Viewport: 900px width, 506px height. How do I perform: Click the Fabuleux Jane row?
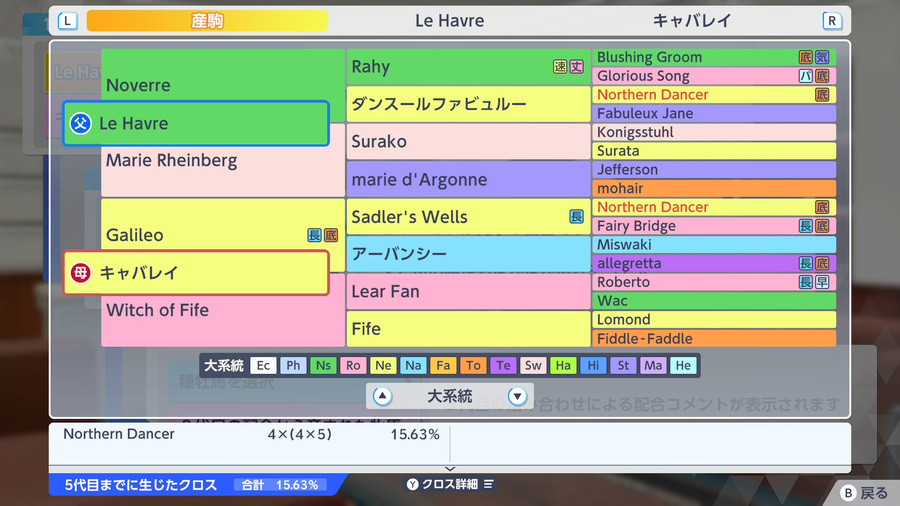[x=714, y=114]
